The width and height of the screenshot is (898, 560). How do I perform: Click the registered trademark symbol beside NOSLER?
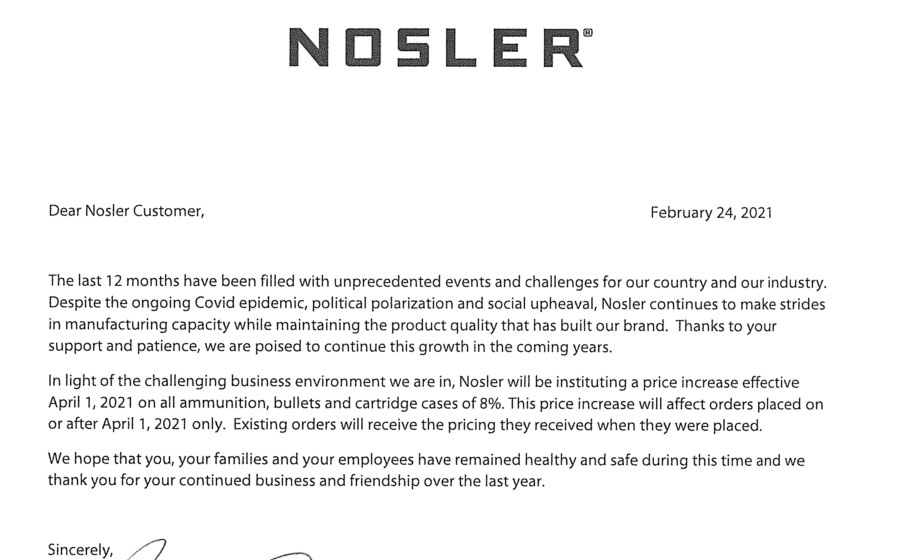(588, 33)
